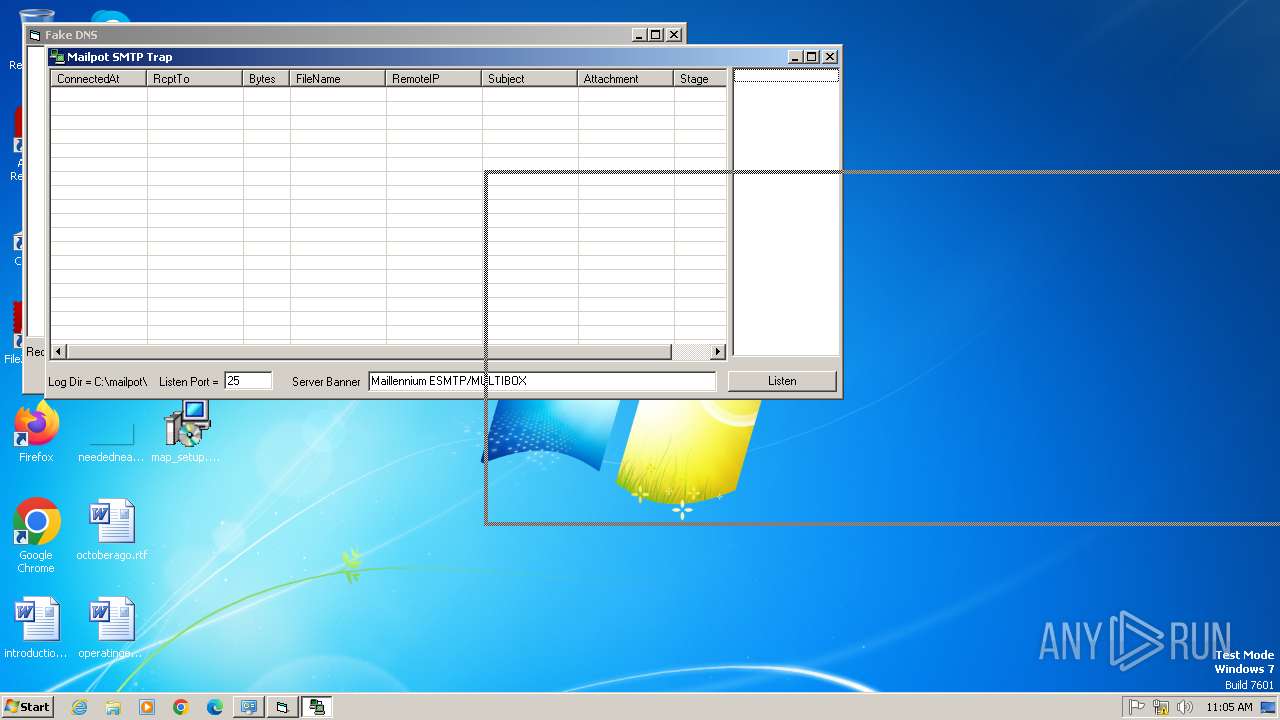Click the Show Desktop button

(x=1270, y=707)
